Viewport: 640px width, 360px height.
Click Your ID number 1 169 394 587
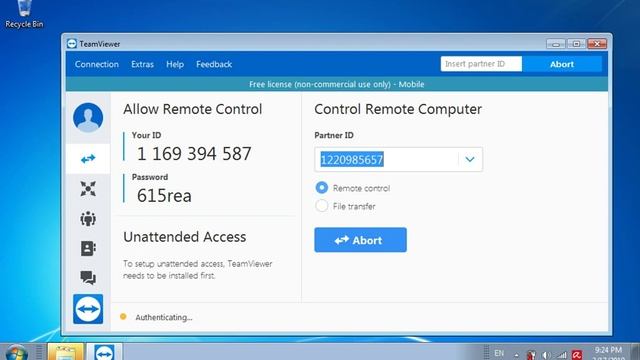[x=194, y=154]
